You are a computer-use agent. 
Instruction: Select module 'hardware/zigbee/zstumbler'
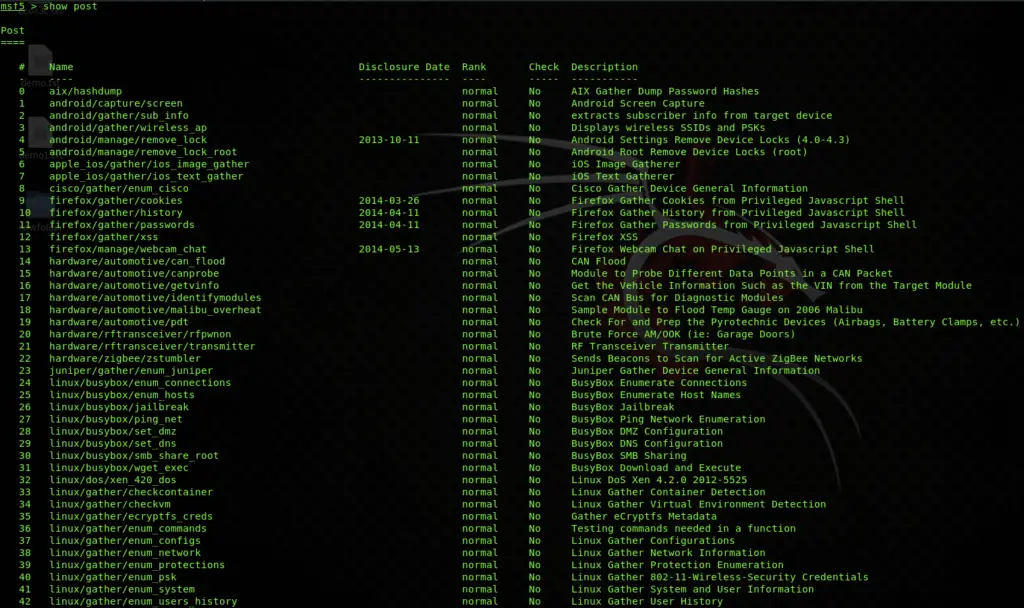pos(125,359)
